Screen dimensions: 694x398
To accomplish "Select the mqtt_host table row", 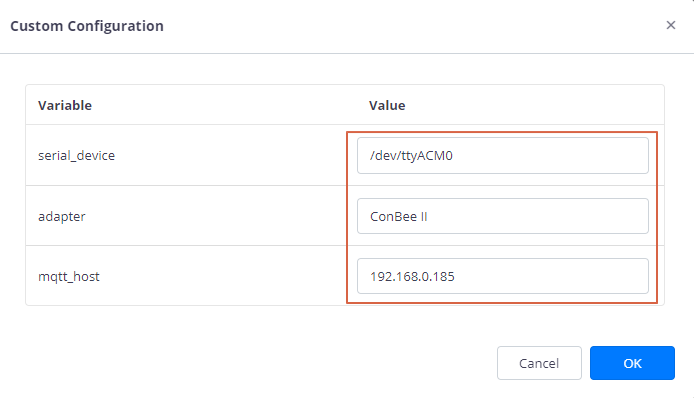I will [345, 276].
